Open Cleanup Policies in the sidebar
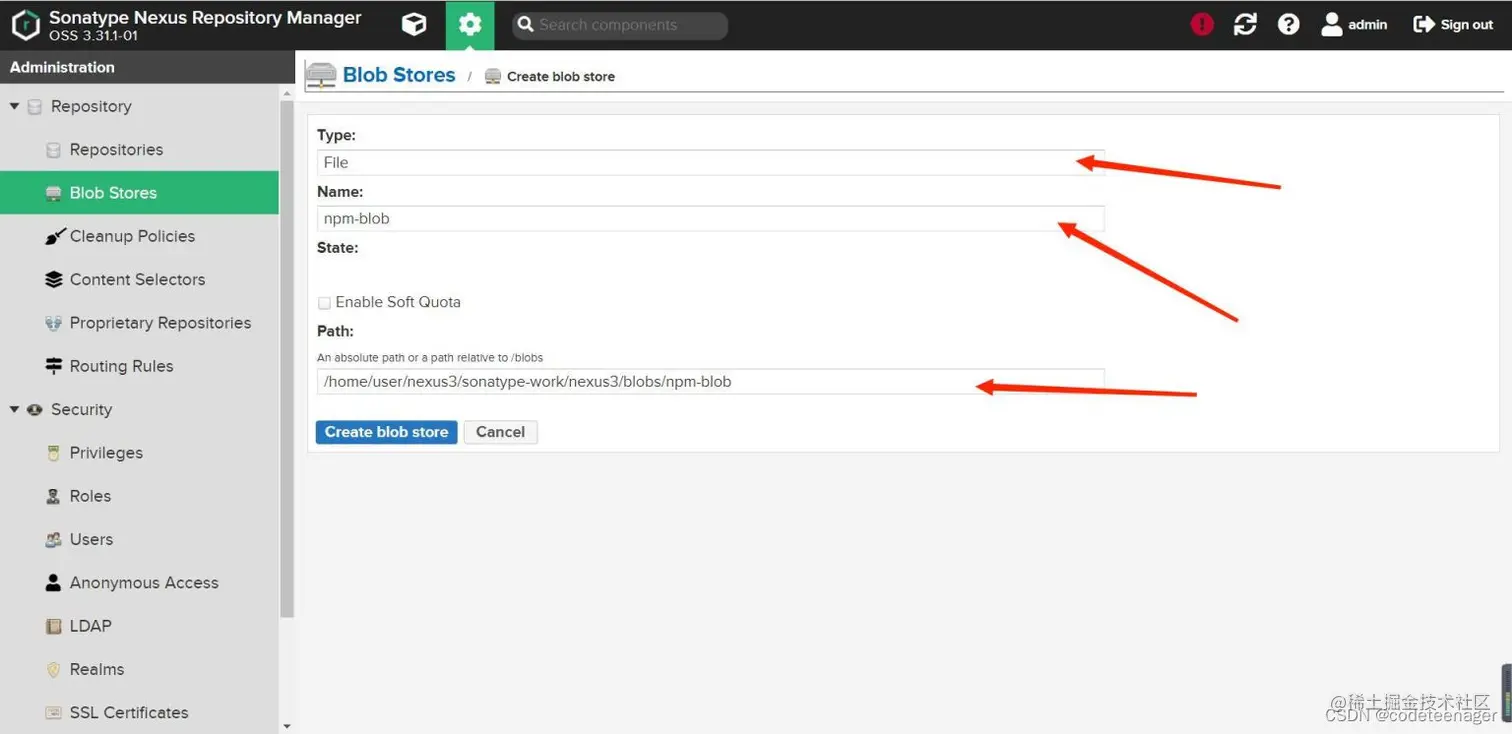Viewport: 1512px width, 734px height. [x=139, y=236]
